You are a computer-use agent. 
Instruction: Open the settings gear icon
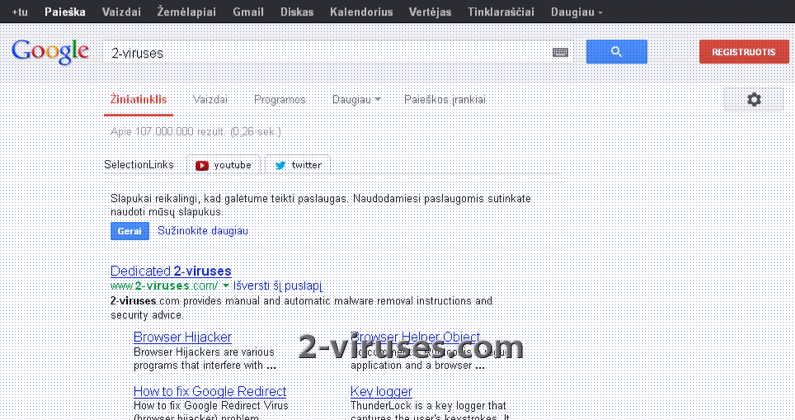[754, 99]
